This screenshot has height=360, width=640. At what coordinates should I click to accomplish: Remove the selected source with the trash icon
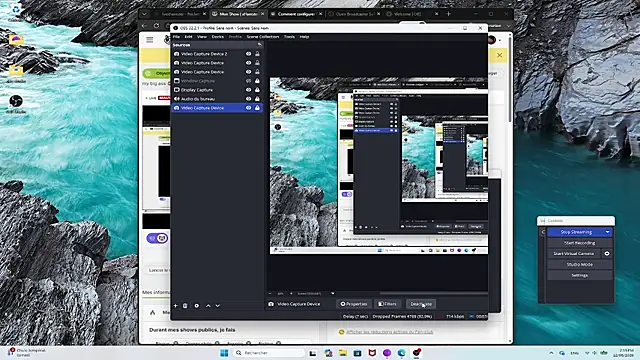185,305
